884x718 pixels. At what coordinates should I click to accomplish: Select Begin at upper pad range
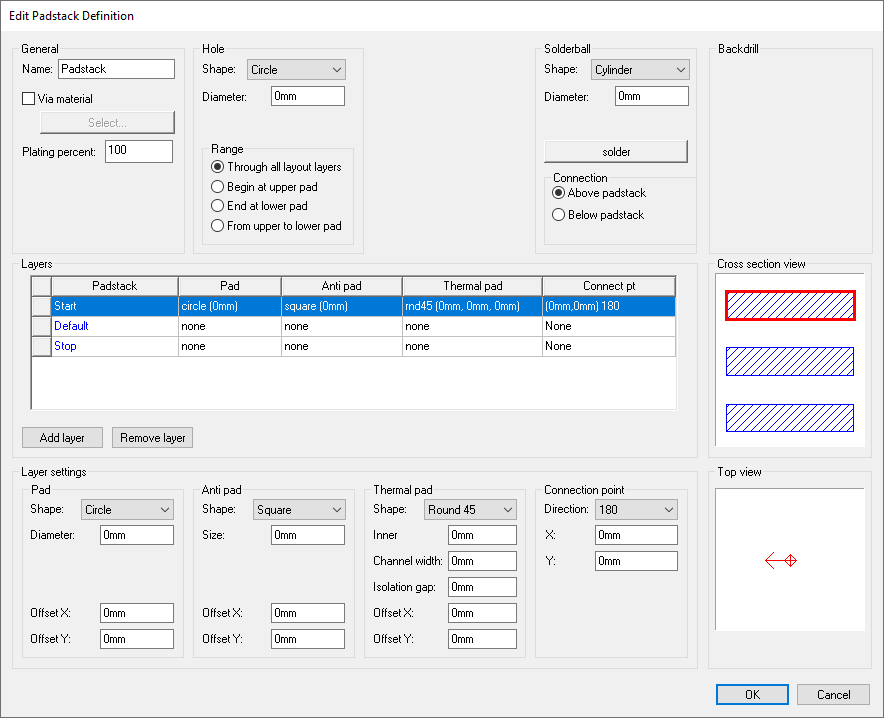217,186
